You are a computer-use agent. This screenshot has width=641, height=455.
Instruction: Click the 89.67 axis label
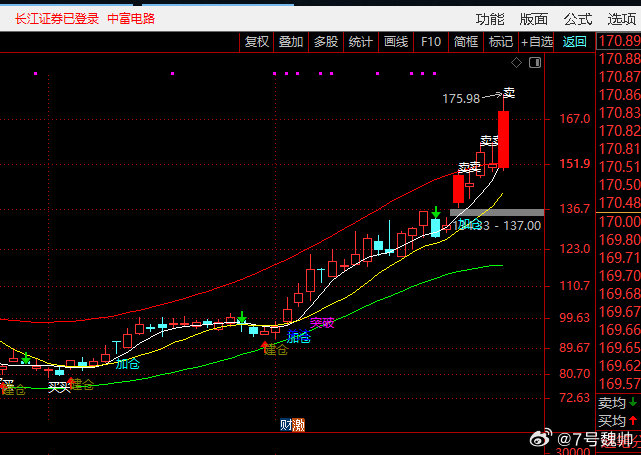[x=575, y=348]
